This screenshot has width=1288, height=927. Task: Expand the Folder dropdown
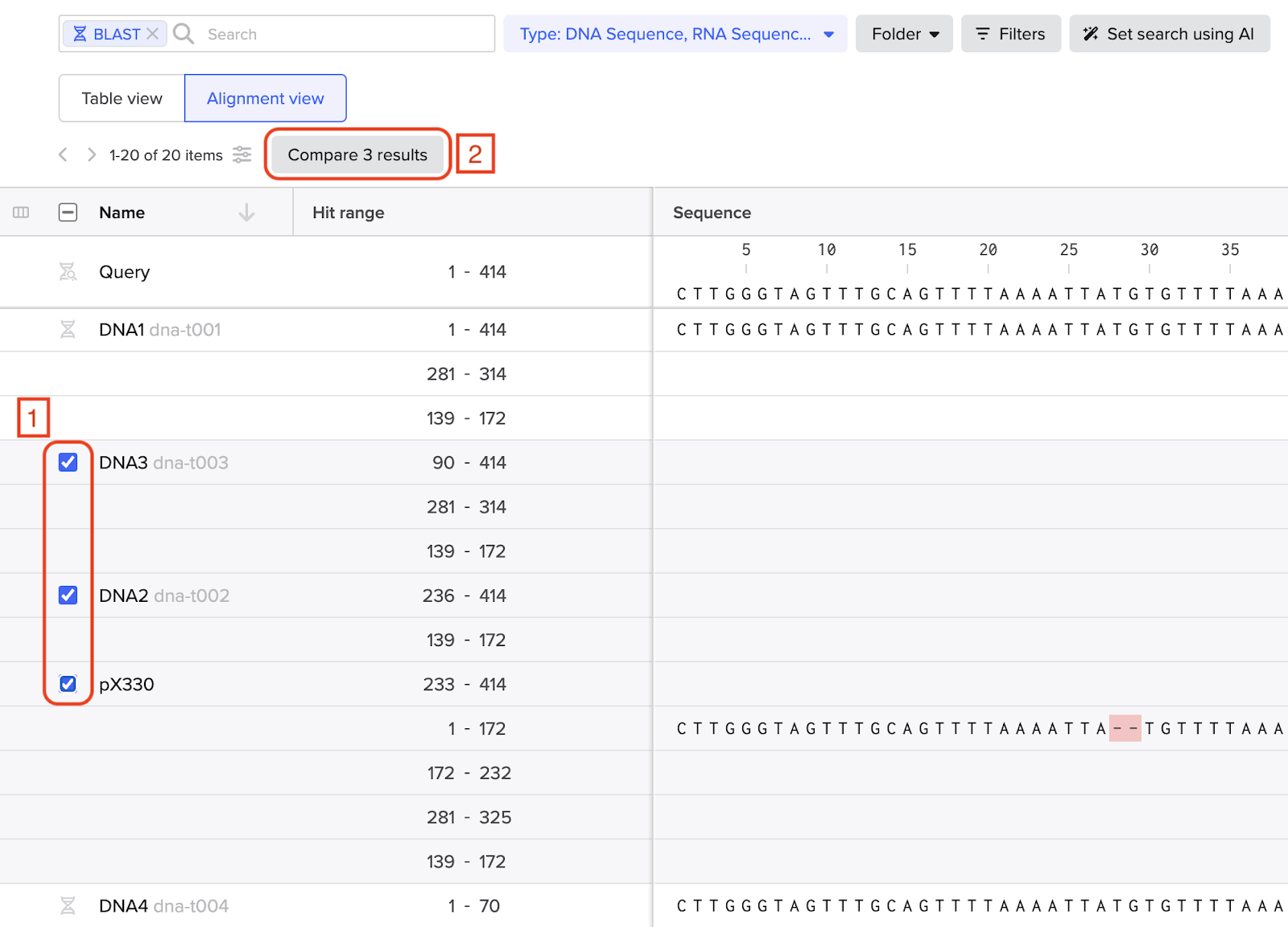click(x=904, y=34)
